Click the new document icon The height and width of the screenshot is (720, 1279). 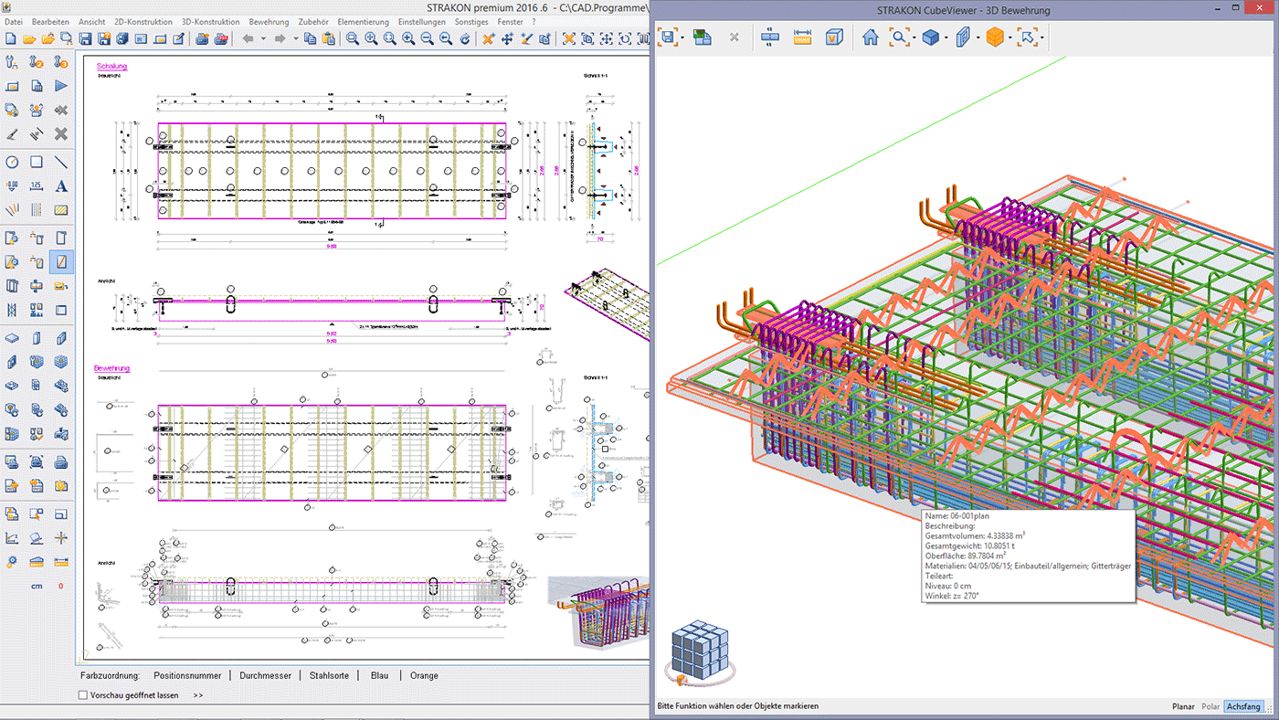coord(11,39)
